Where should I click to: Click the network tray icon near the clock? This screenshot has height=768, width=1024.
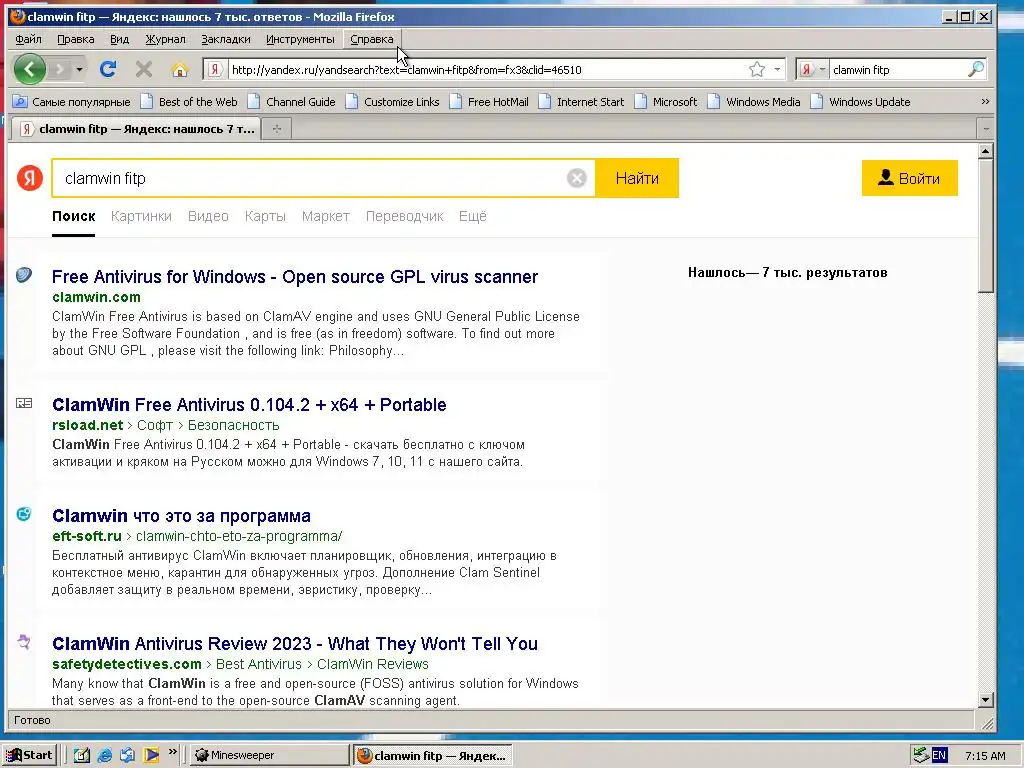pos(921,756)
